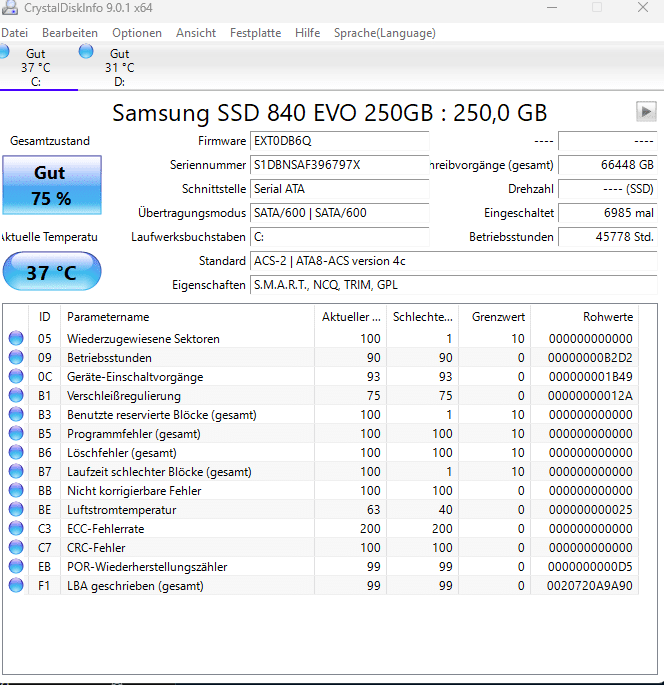Click the Aktueller column header

tap(350, 317)
